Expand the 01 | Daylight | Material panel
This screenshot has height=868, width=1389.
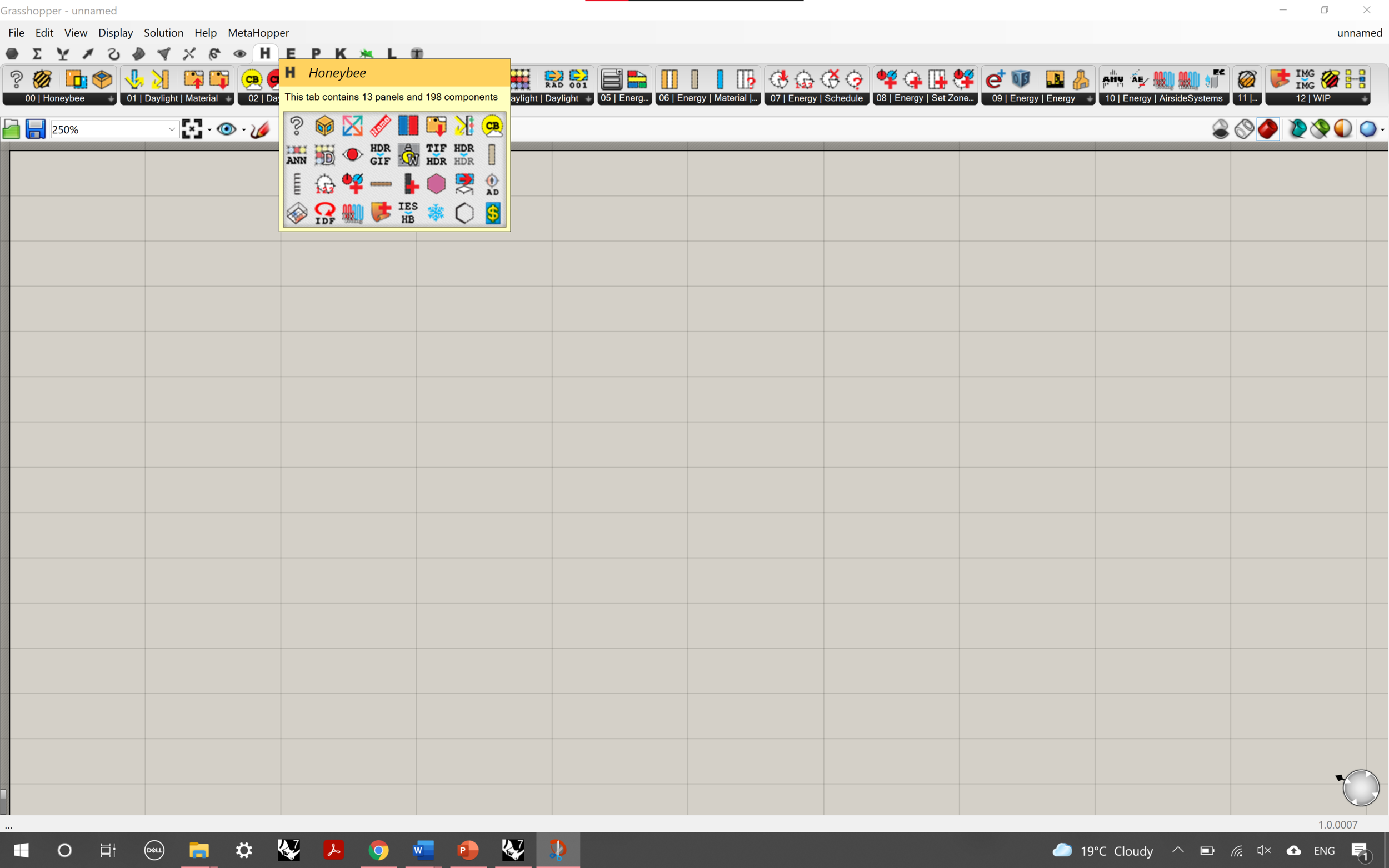pos(228,99)
